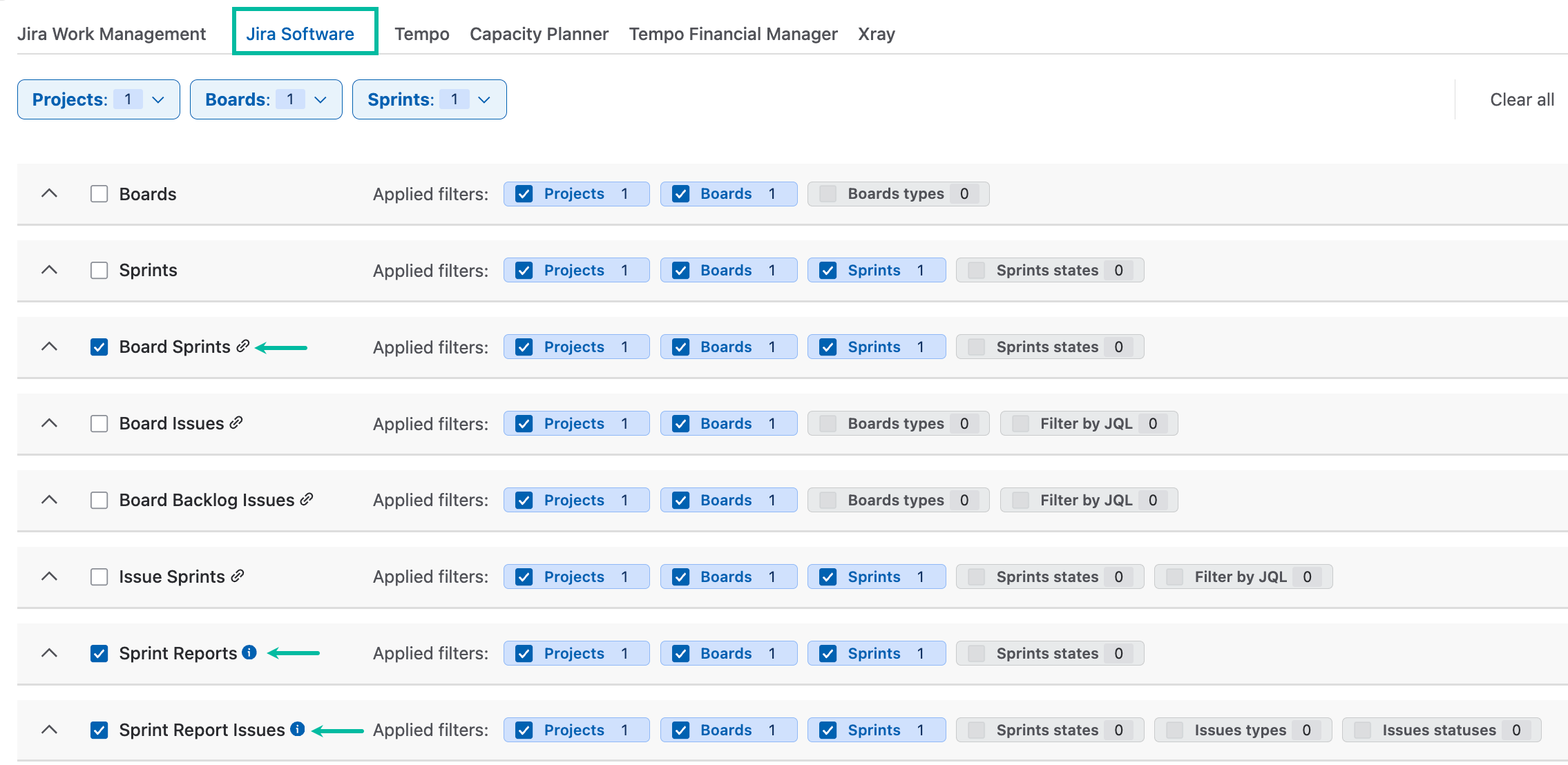Screen dimensions: 1568x765
Task: Click the link icon beside Issue Sprints
Action: (x=238, y=576)
